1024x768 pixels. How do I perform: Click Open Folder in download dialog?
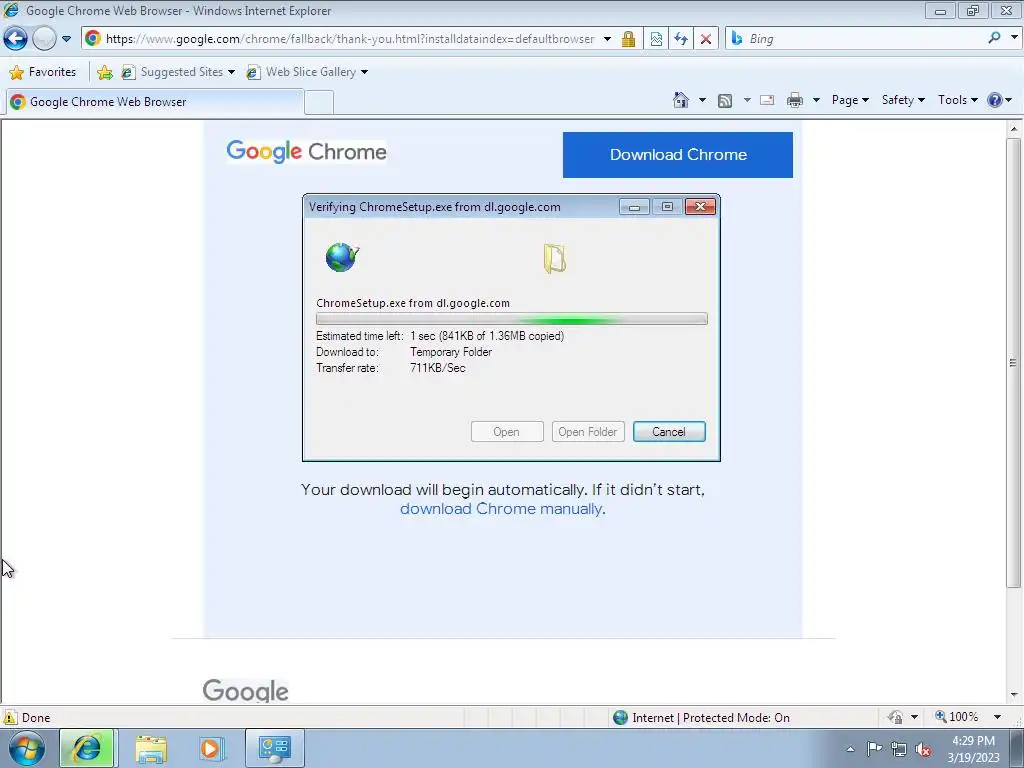pos(588,432)
